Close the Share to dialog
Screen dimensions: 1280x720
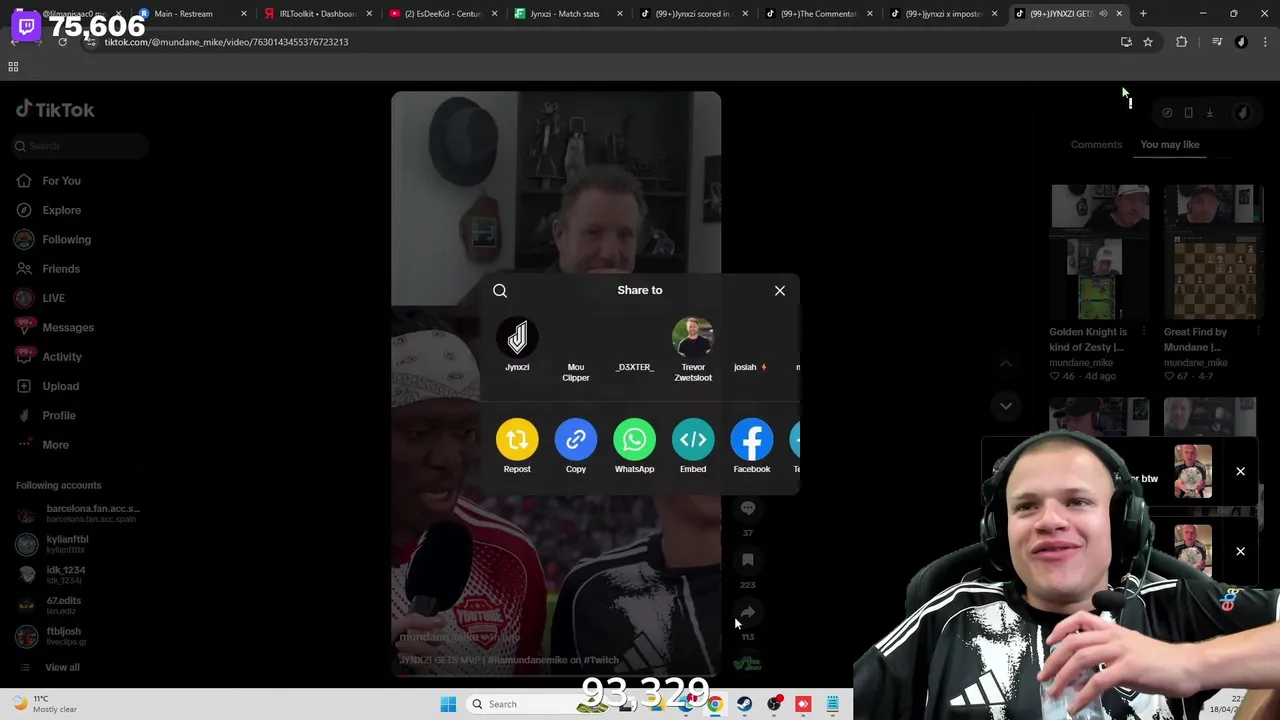[780, 291]
